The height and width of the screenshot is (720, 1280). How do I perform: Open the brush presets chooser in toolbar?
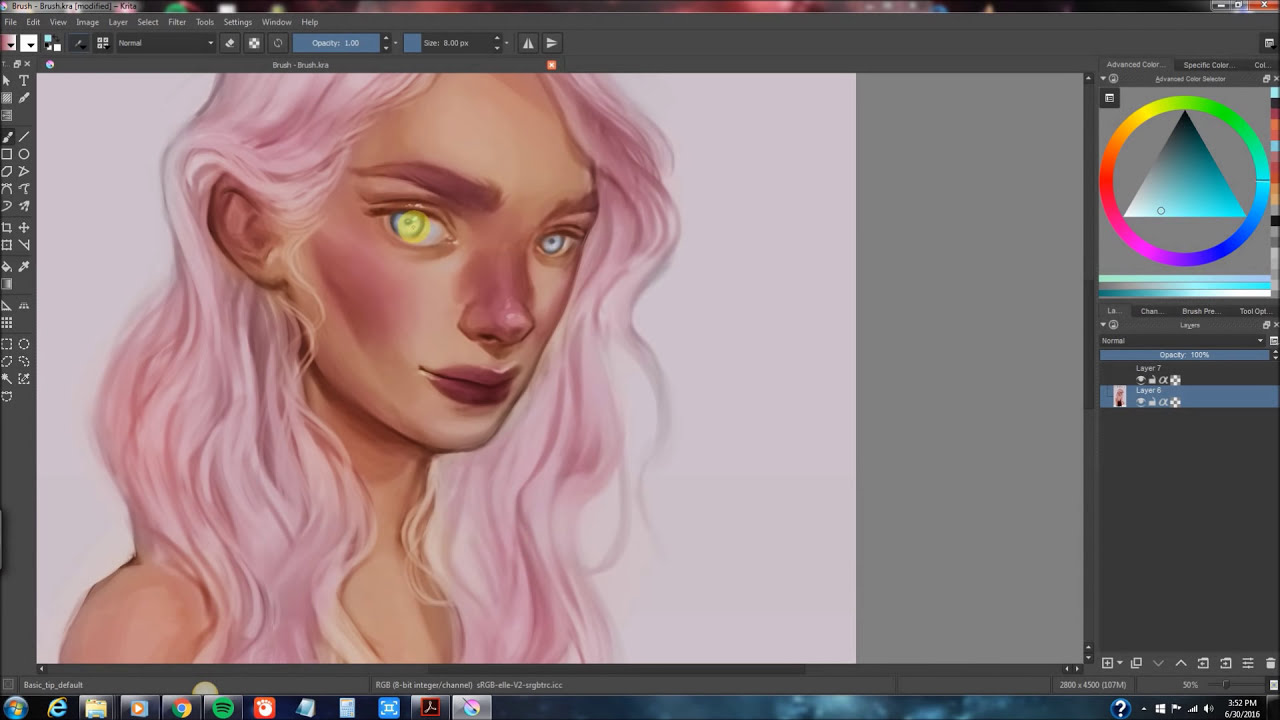click(x=102, y=43)
